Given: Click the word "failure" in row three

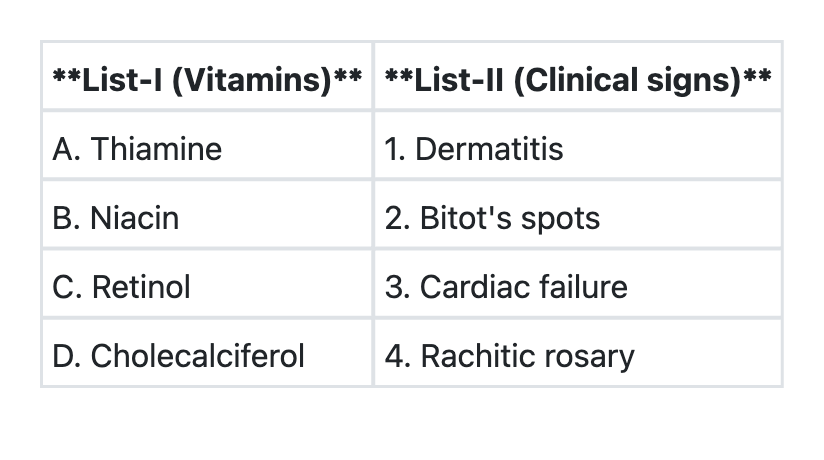Looking at the screenshot, I should pos(583,287).
